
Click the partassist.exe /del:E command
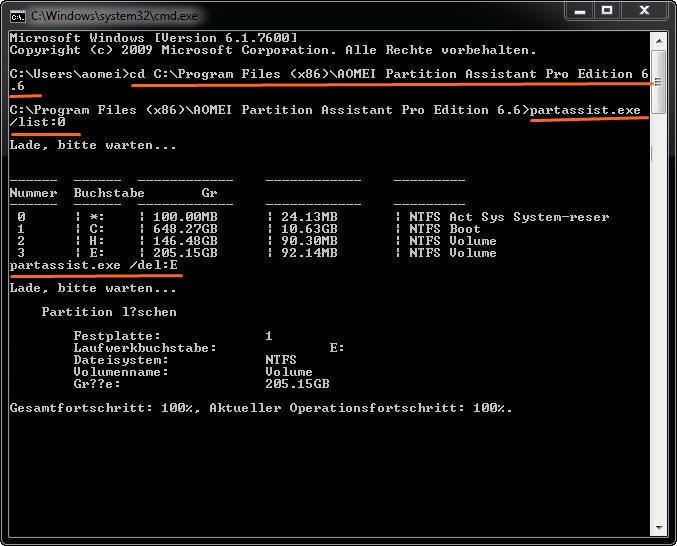coord(94,265)
